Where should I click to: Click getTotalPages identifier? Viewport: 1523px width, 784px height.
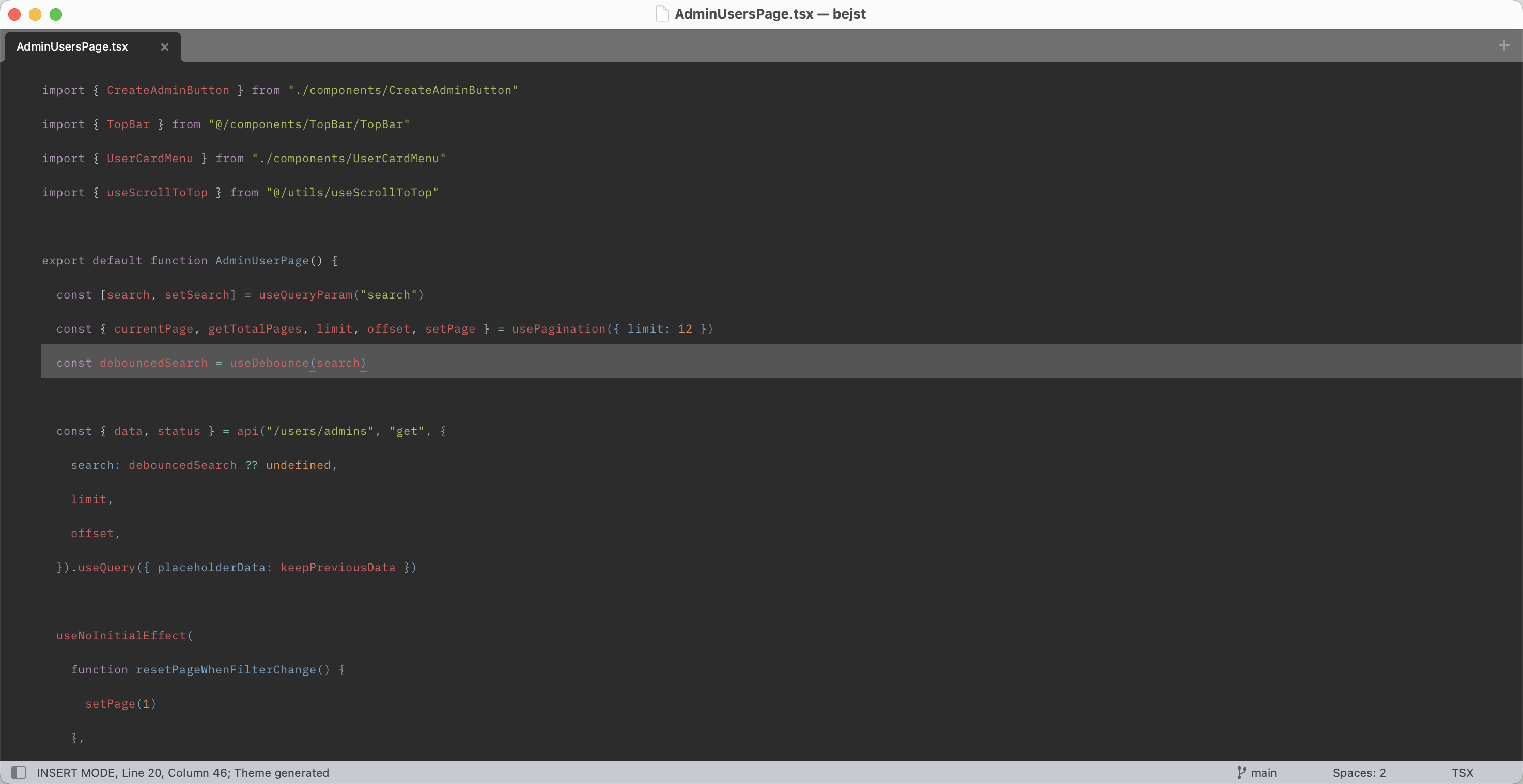255,329
